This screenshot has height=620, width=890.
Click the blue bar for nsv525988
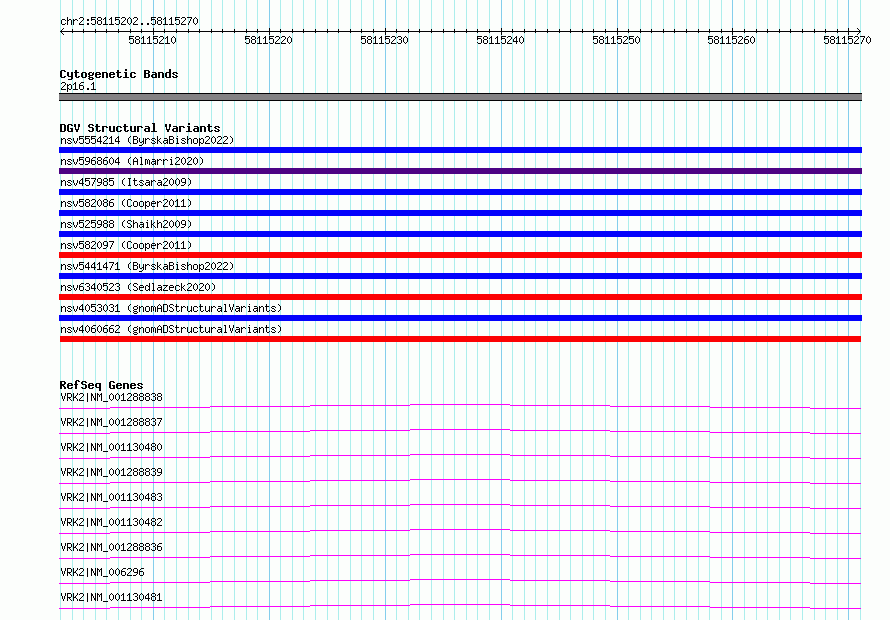460,234
